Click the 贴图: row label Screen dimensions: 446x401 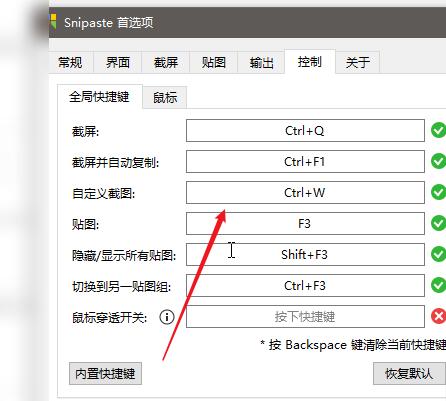(x=86, y=225)
